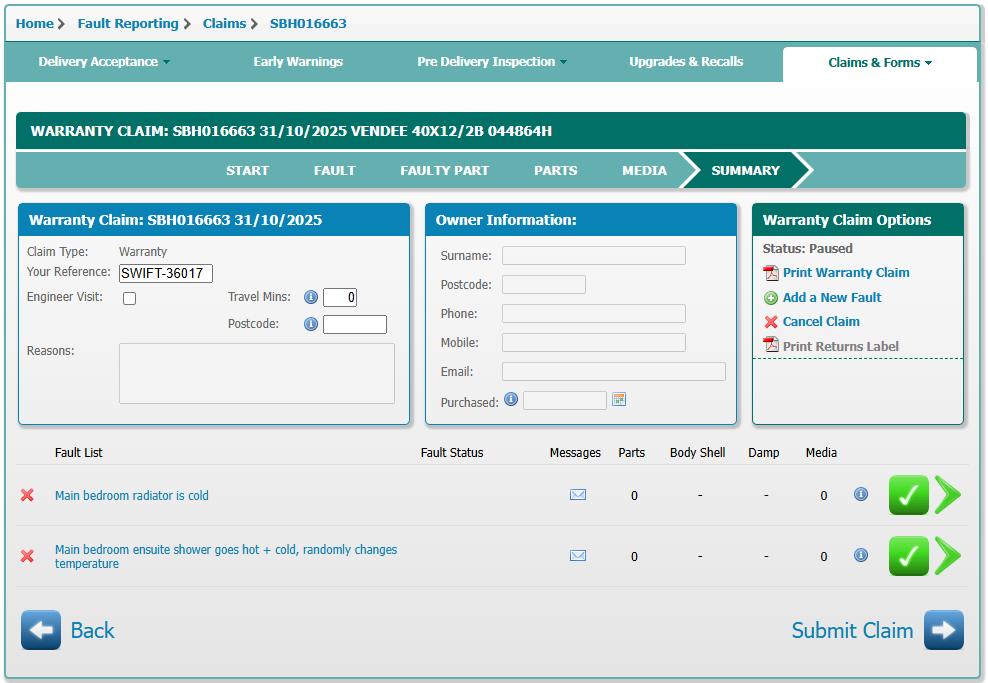988x683 pixels.
Task: Click Travel Mins info icon
Action: 310,297
